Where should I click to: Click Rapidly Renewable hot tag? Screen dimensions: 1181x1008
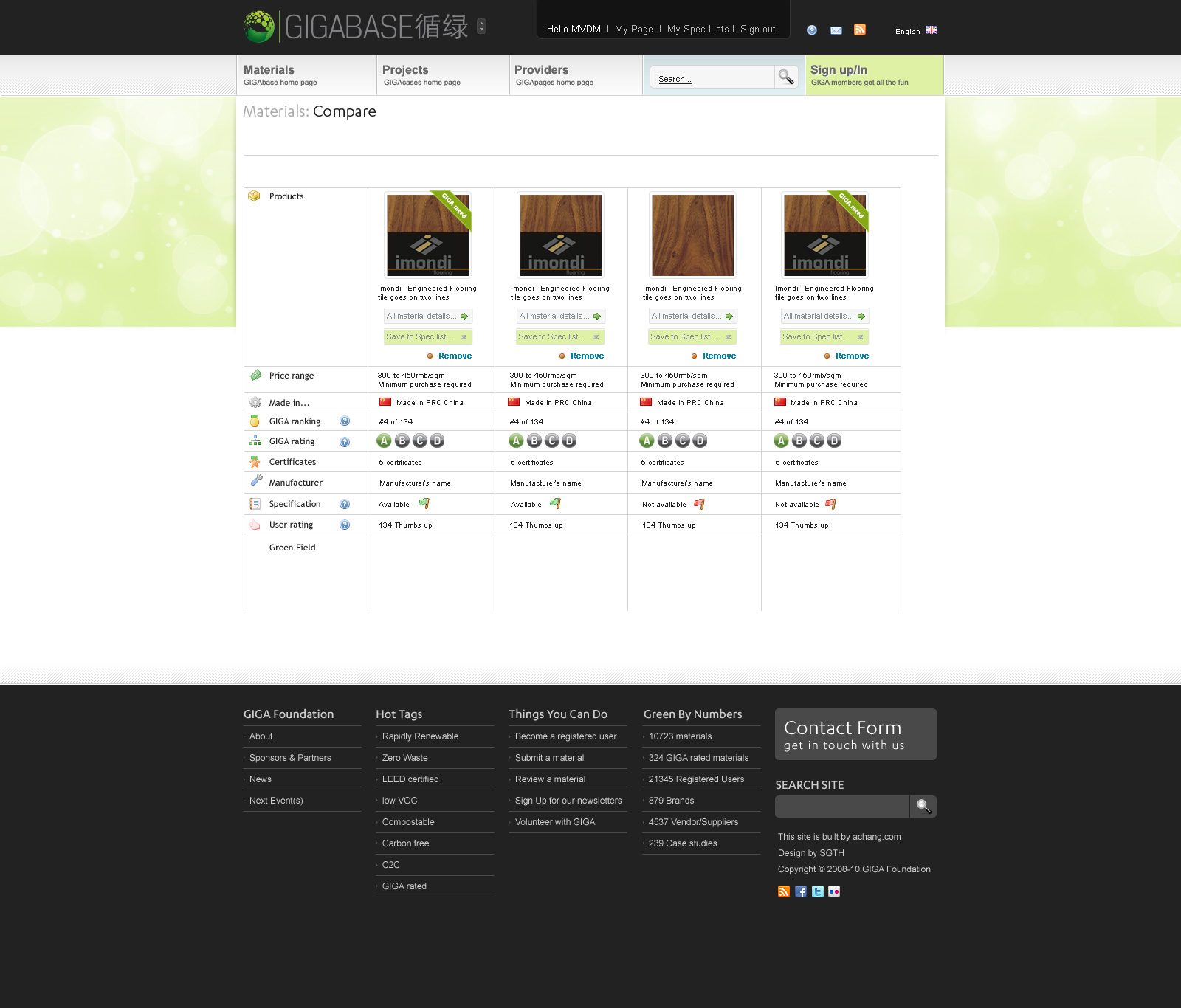pos(420,736)
